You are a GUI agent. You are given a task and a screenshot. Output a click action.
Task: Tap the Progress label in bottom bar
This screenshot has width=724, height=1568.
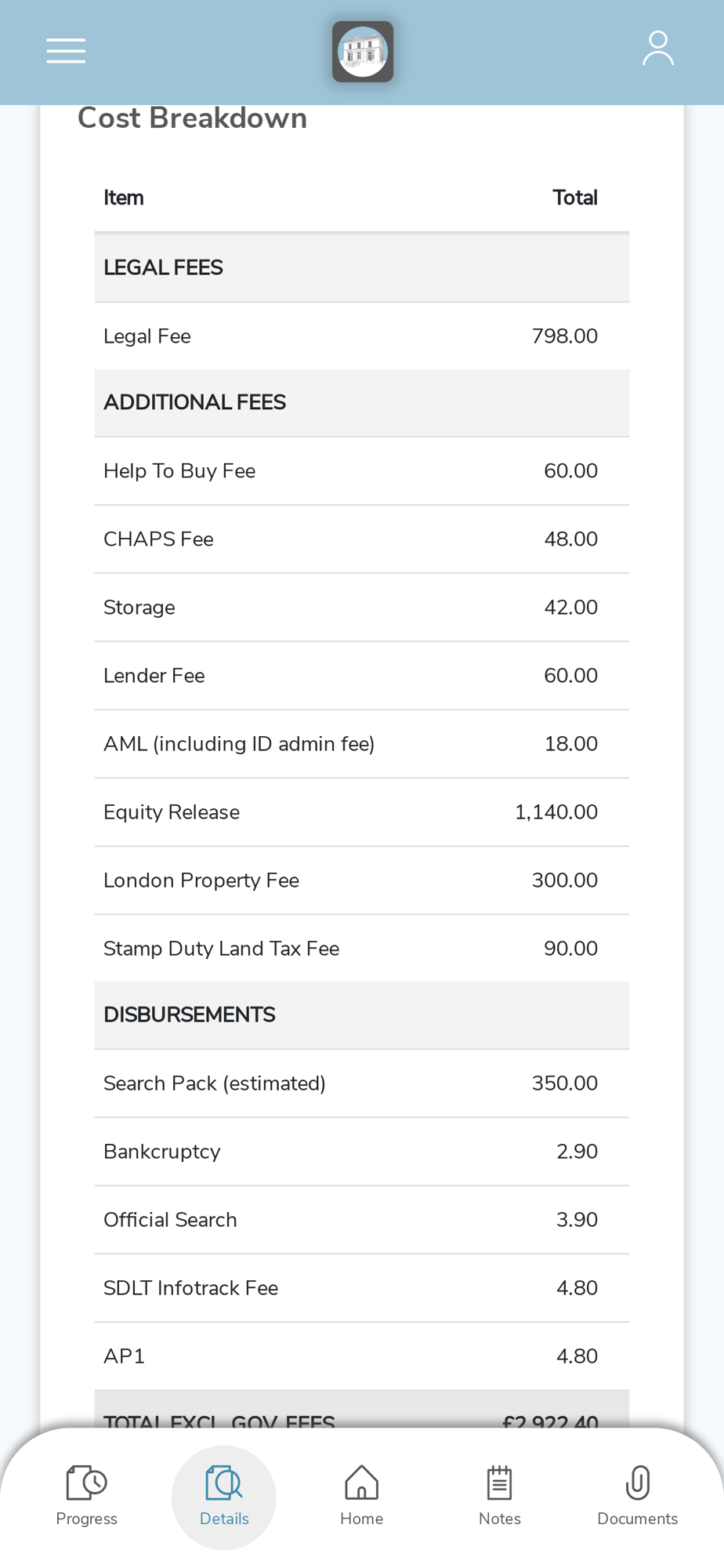click(86, 1519)
